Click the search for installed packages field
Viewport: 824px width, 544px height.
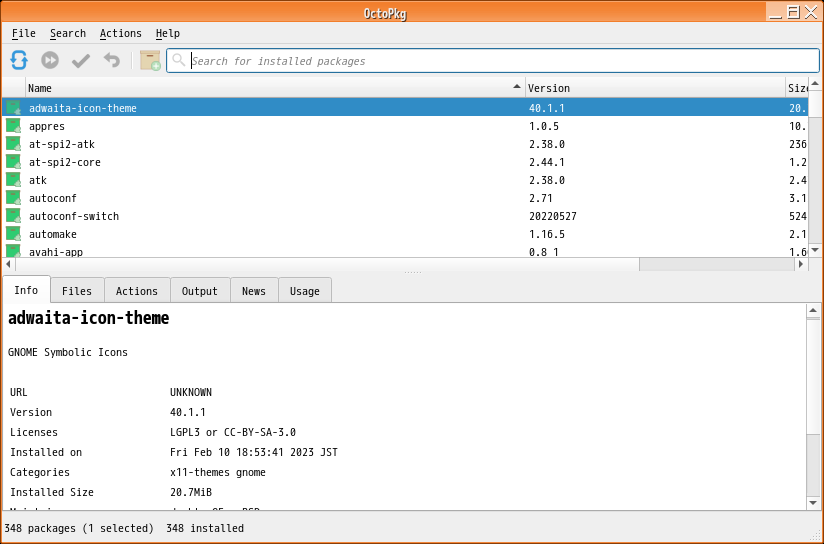pos(493,61)
